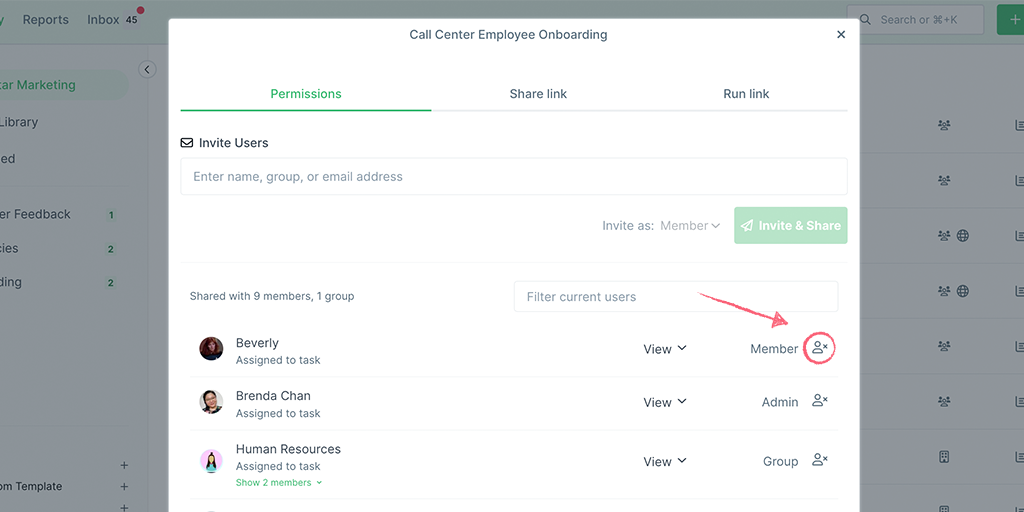Click the search magnifier icon
The width and height of the screenshot is (1024, 512).
coord(865,20)
